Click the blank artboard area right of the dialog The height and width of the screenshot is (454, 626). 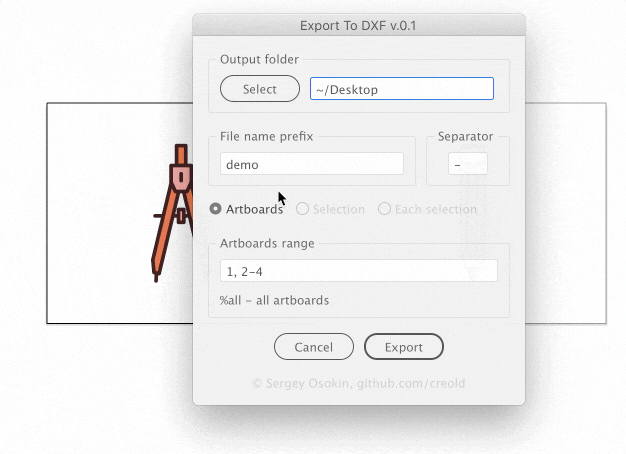[x=566, y=213]
